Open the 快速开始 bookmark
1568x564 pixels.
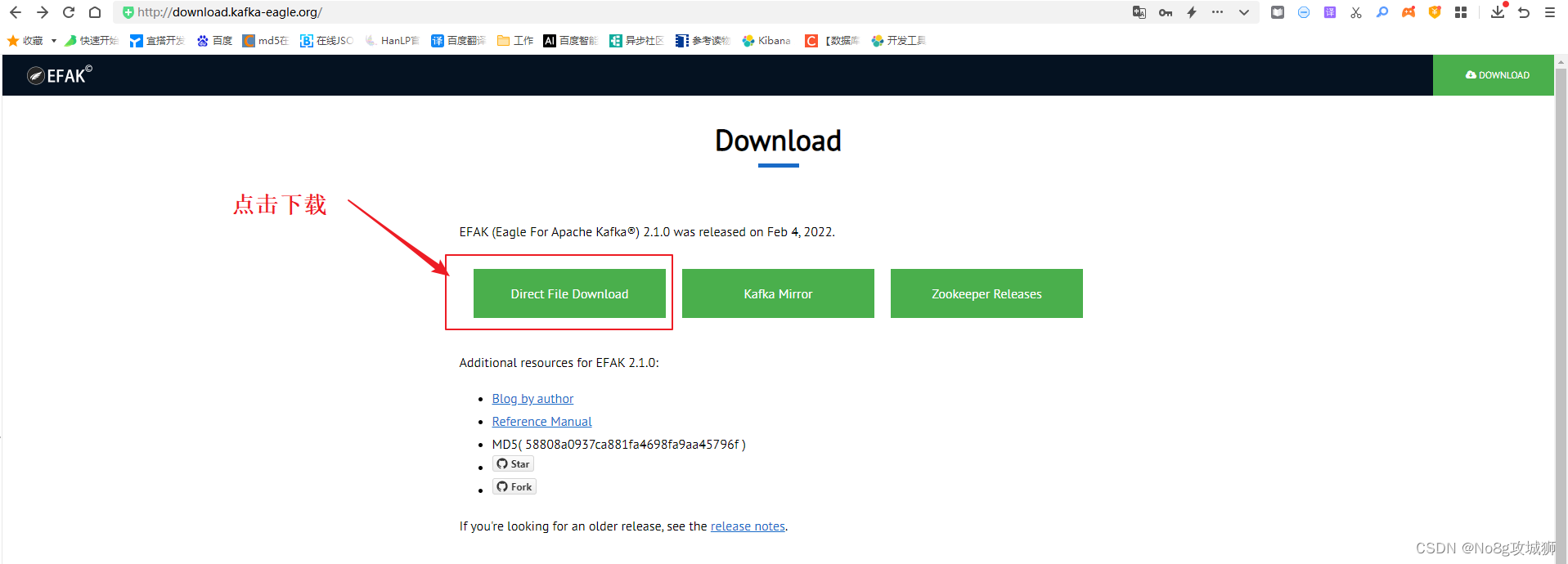(92, 41)
